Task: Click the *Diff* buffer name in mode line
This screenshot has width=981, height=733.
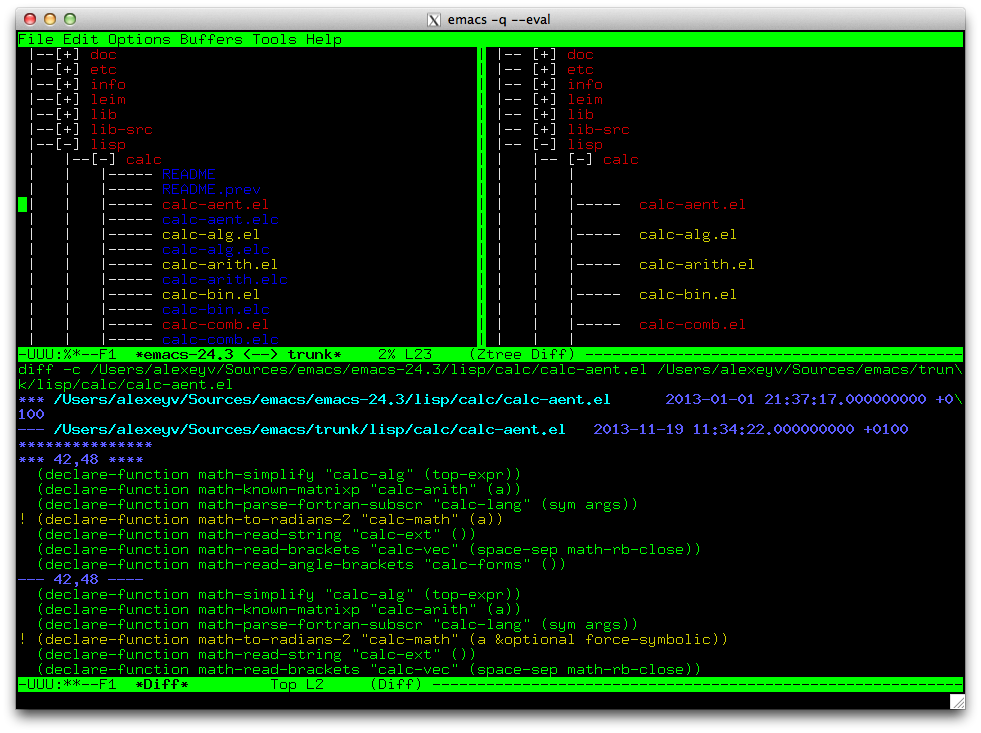Action: click(x=162, y=684)
